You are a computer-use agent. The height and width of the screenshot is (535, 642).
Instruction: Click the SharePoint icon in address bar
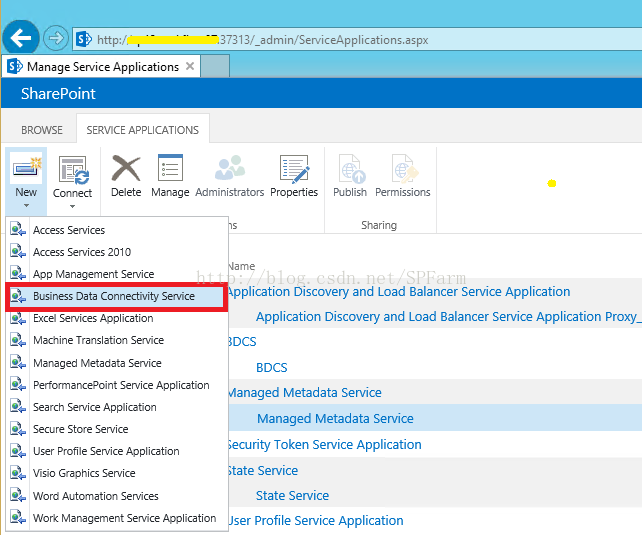tap(84, 40)
